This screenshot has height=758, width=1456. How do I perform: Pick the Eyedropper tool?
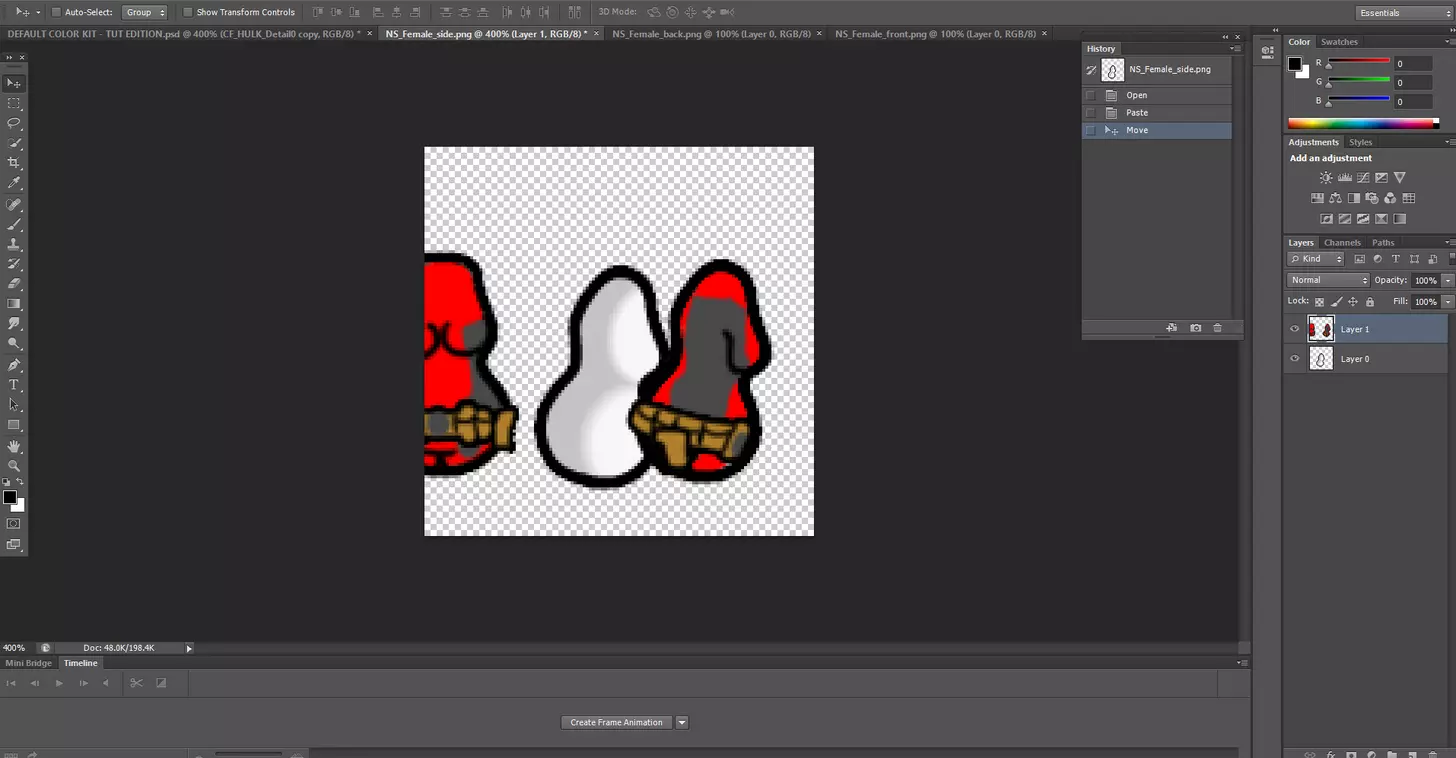[x=14, y=183]
